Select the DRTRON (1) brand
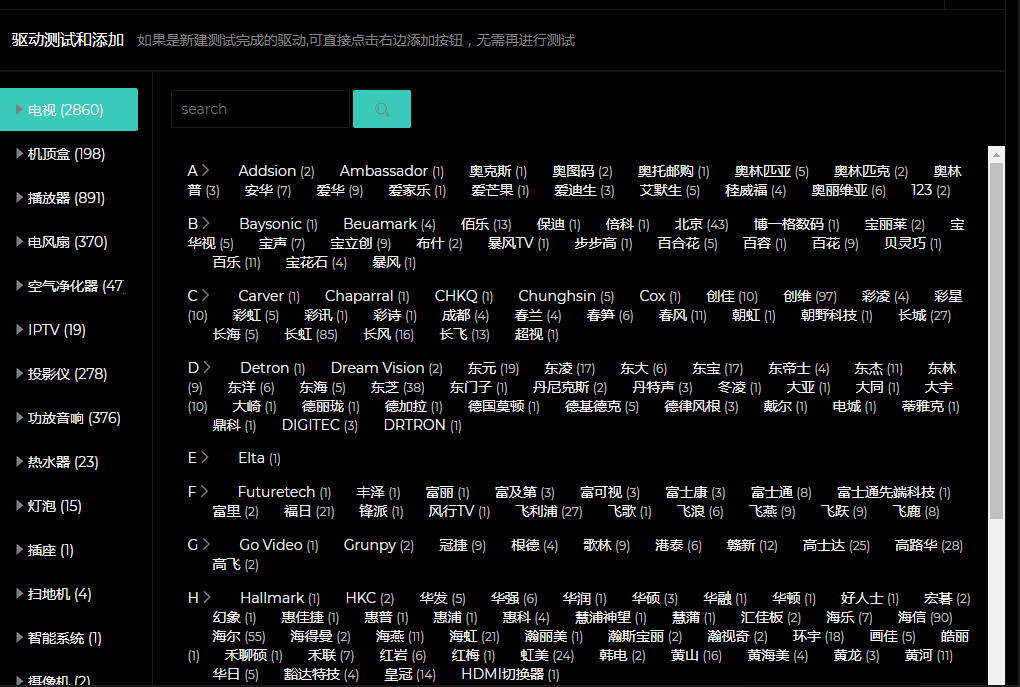The image size is (1020, 687). click(423, 425)
